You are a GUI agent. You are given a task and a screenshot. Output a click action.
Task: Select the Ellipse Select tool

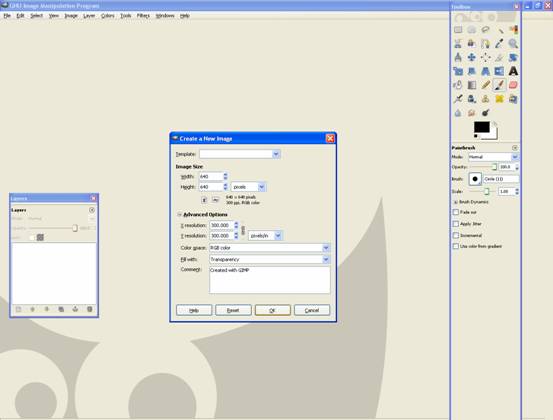coord(472,30)
